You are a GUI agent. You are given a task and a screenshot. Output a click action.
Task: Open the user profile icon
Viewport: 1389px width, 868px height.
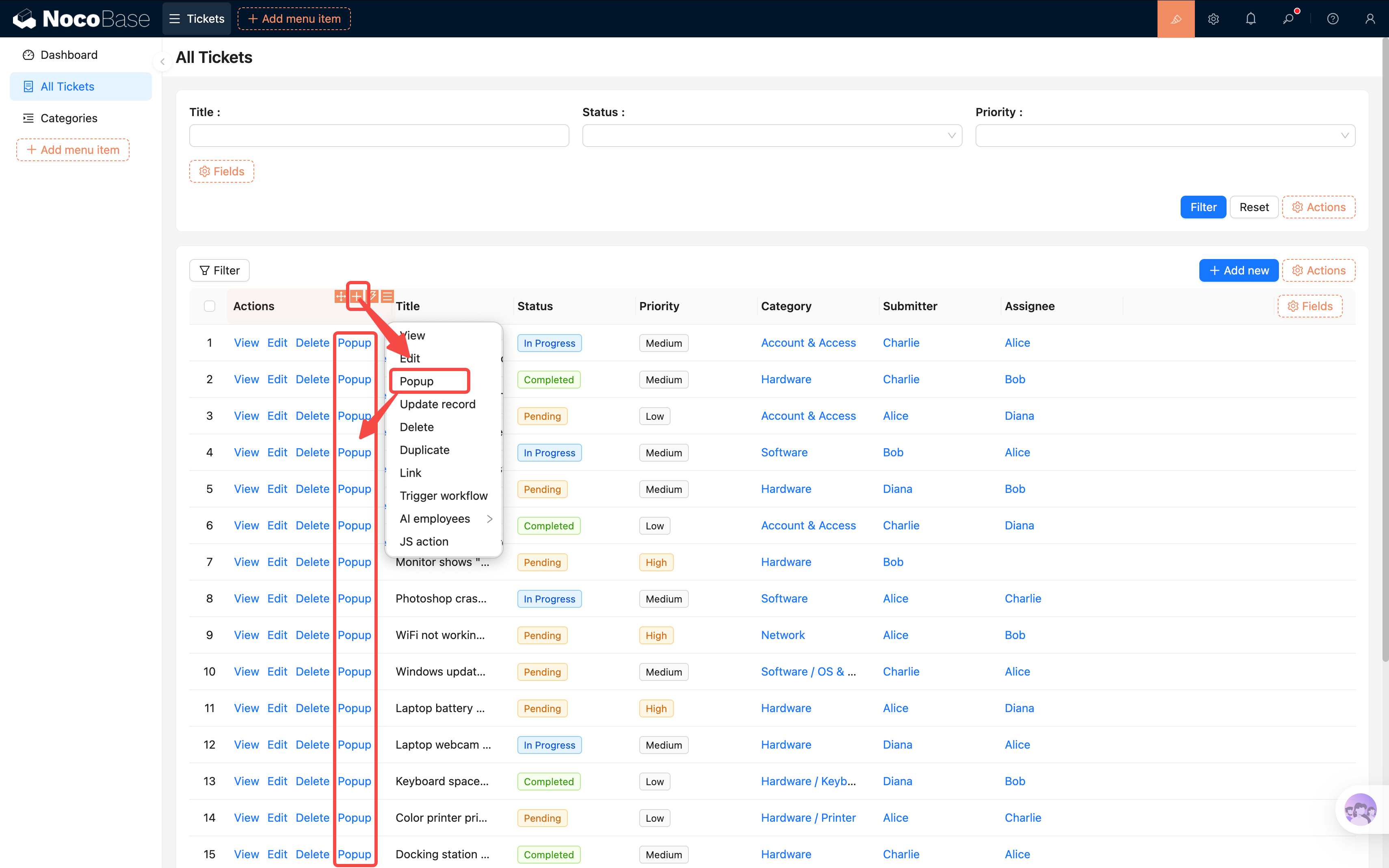click(x=1370, y=19)
